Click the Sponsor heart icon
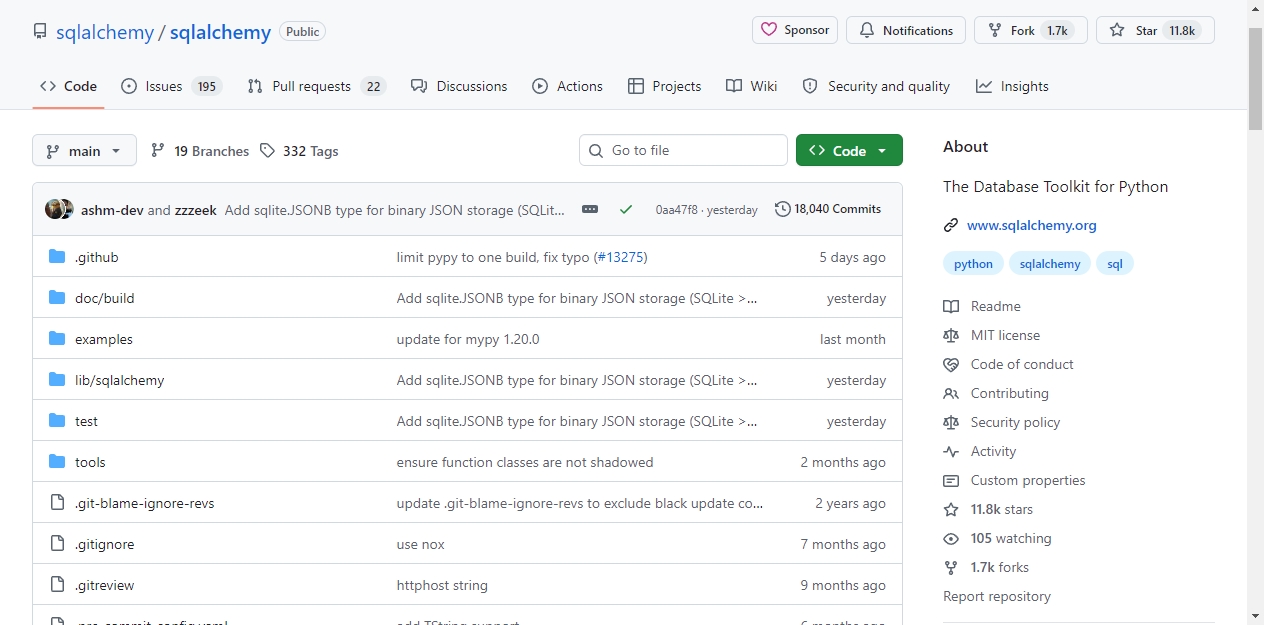Viewport: 1264px width, 625px height. pos(769,30)
